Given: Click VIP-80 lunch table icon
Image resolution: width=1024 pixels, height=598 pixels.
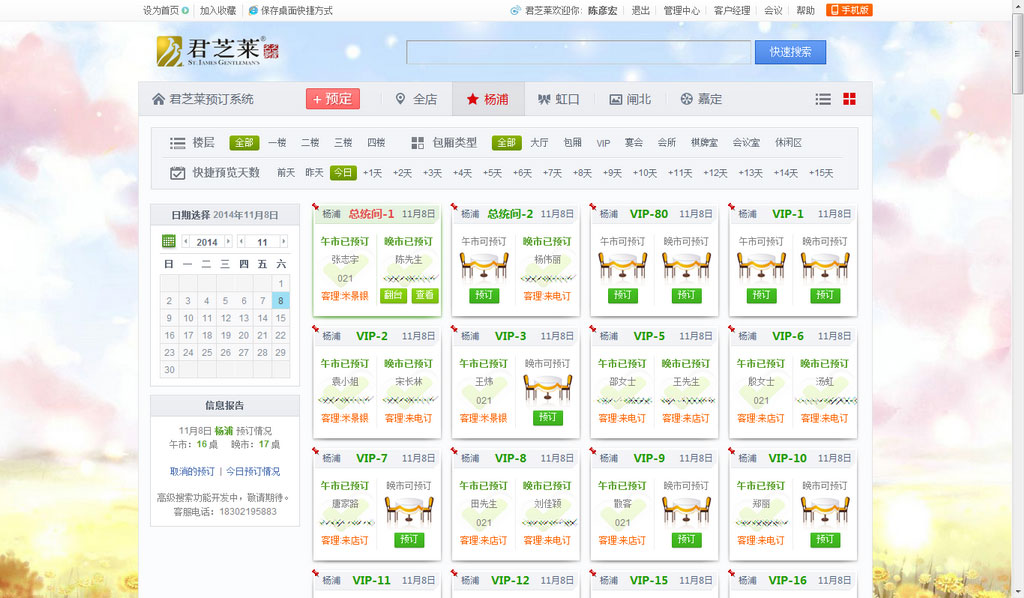Looking at the screenshot, I should (622, 266).
